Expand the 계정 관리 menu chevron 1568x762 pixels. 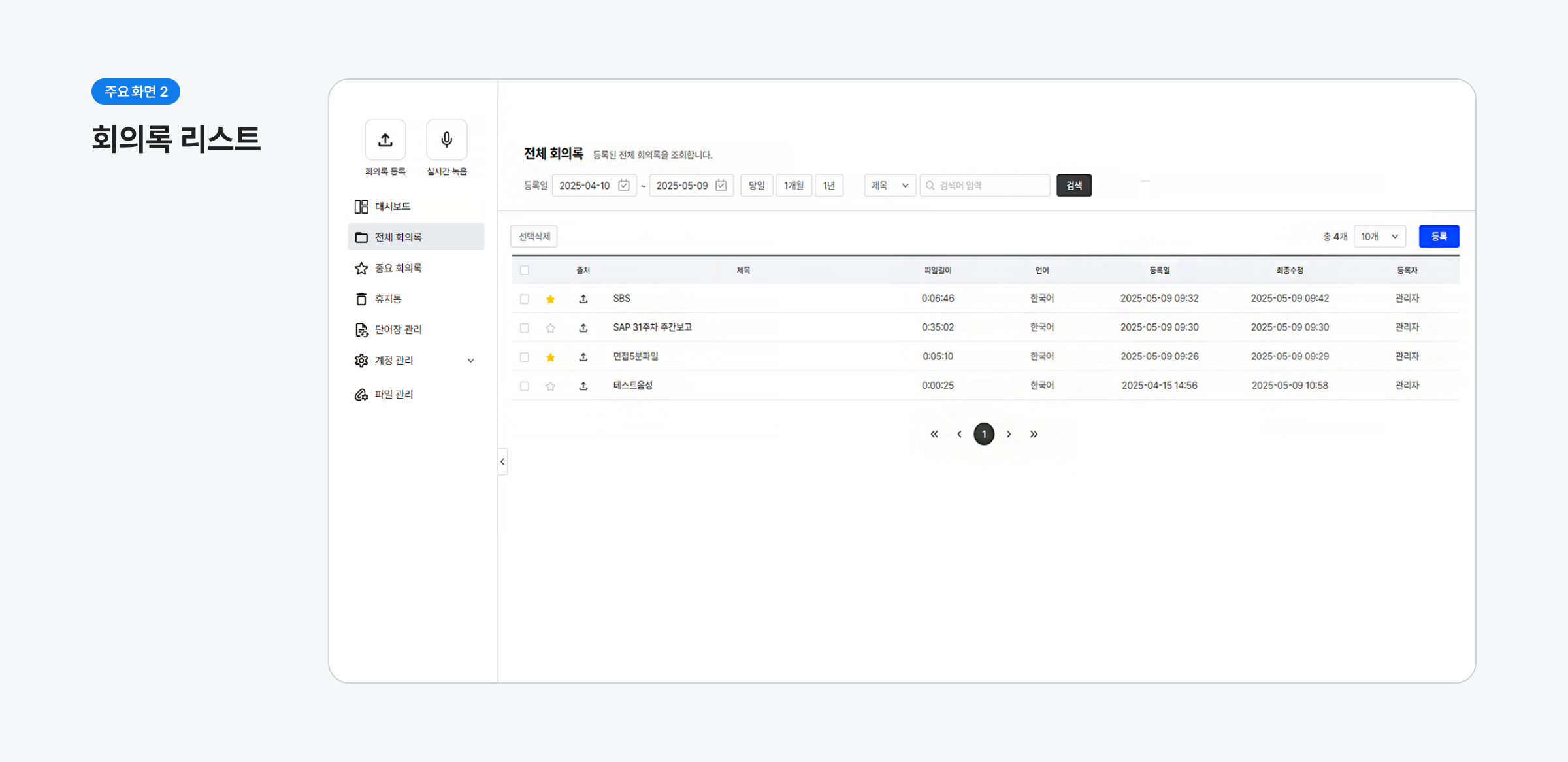point(470,361)
